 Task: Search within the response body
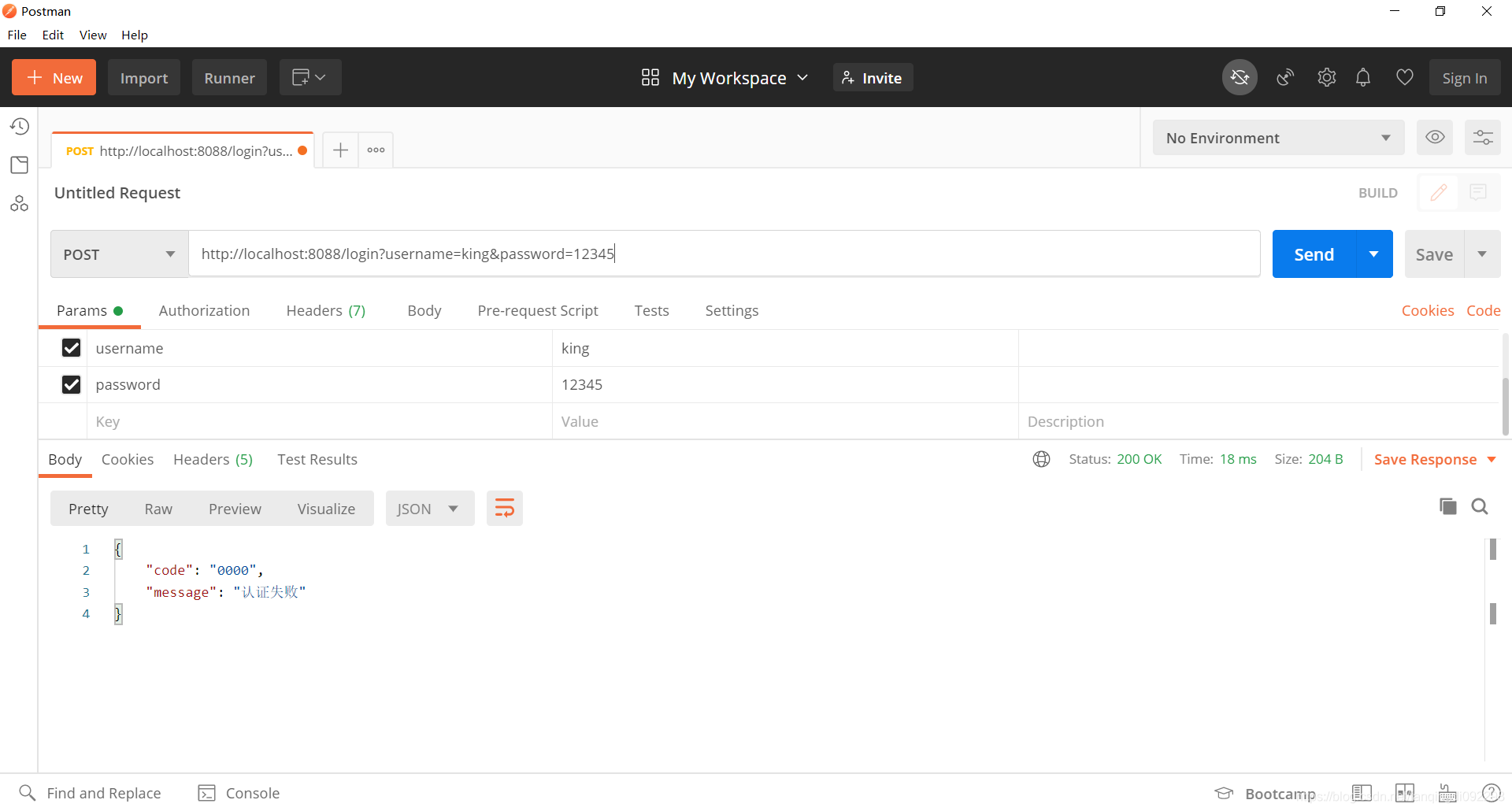click(x=1480, y=506)
